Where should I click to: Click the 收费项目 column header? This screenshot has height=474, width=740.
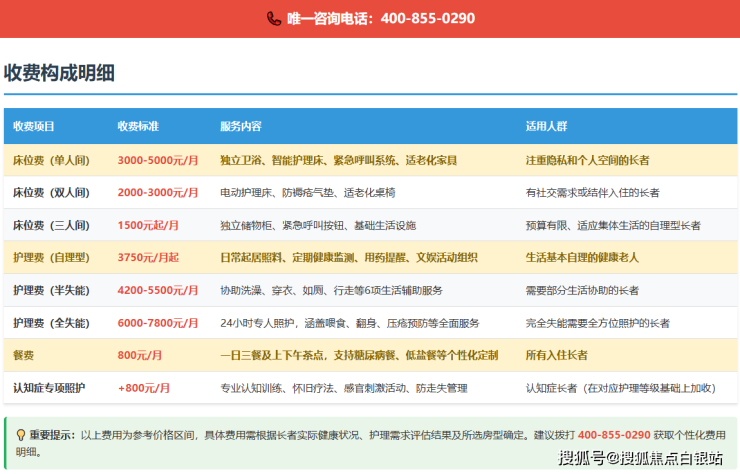point(34,127)
